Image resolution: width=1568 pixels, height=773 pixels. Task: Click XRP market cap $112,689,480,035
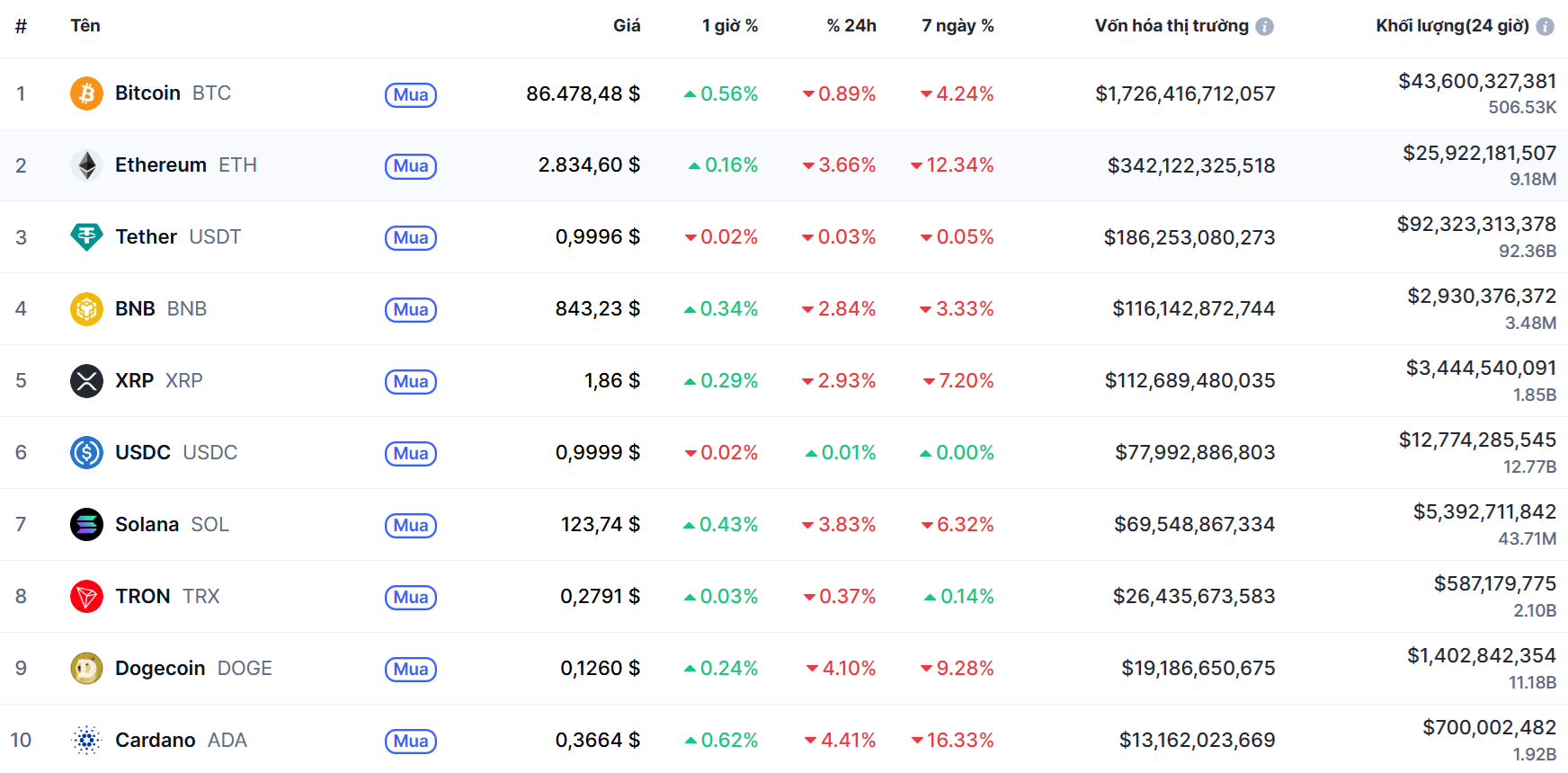pos(1190,381)
